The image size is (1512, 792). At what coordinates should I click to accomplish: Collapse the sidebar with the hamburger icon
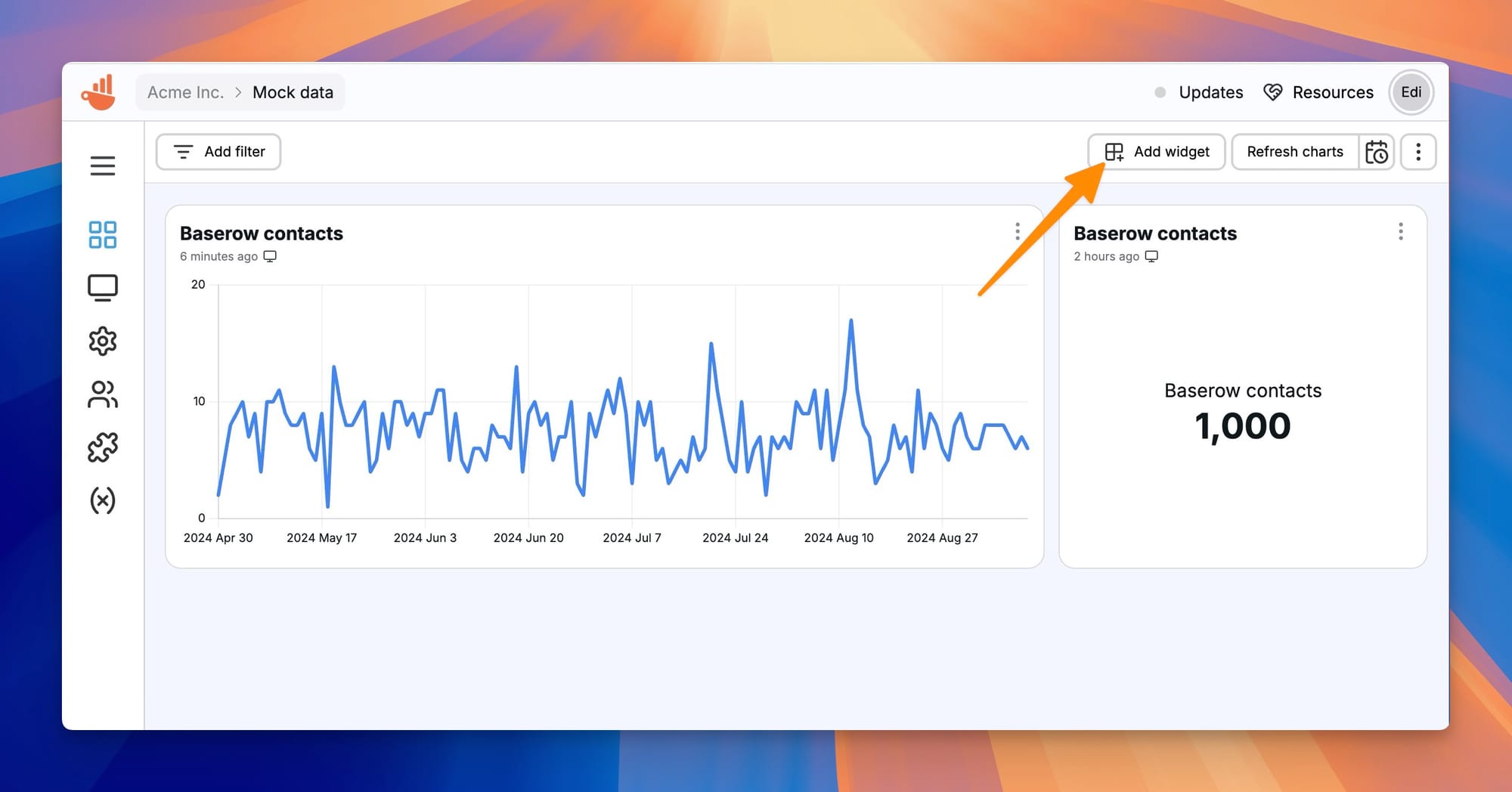pyautogui.click(x=104, y=166)
